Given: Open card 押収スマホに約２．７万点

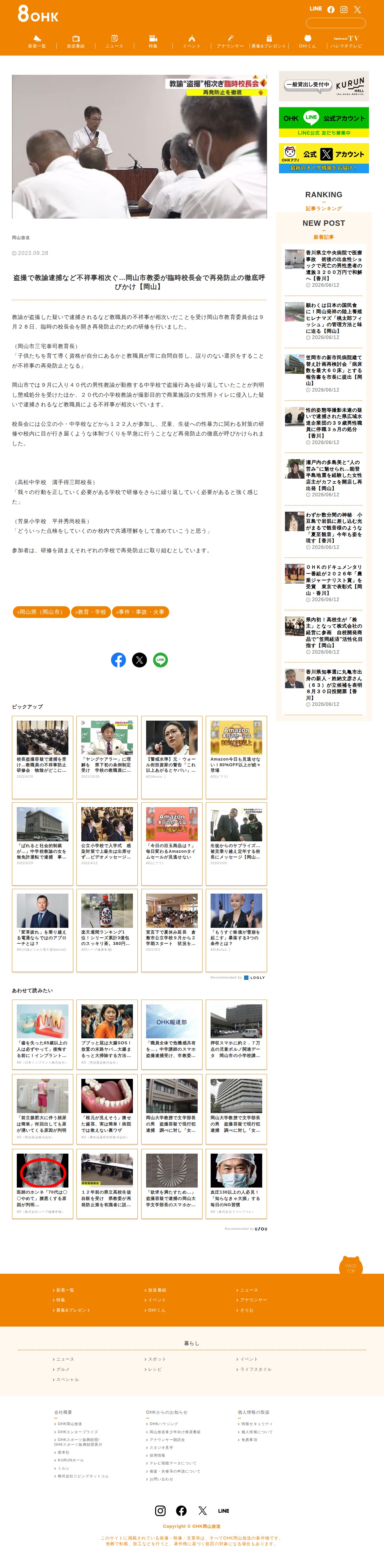Looking at the screenshot, I should point(236,1035).
